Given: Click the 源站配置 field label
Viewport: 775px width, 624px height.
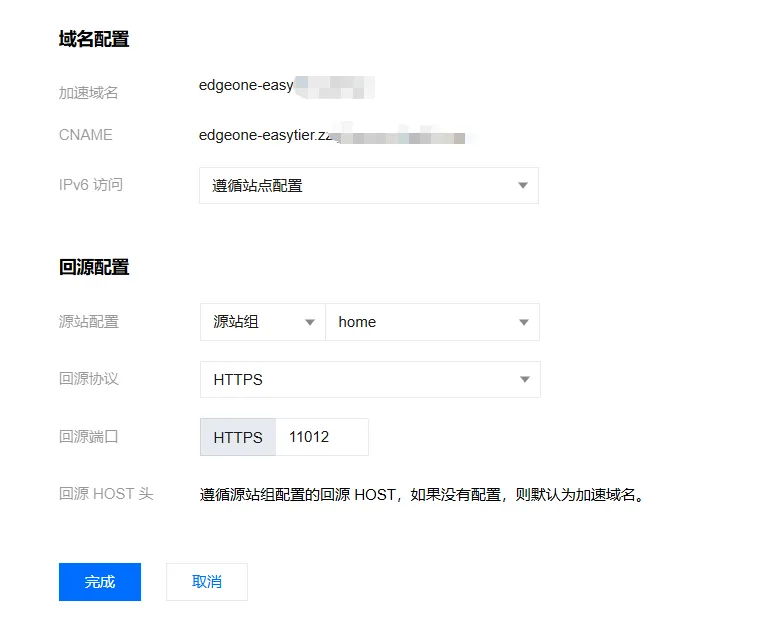Looking at the screenshot, I should pos(89,322).
